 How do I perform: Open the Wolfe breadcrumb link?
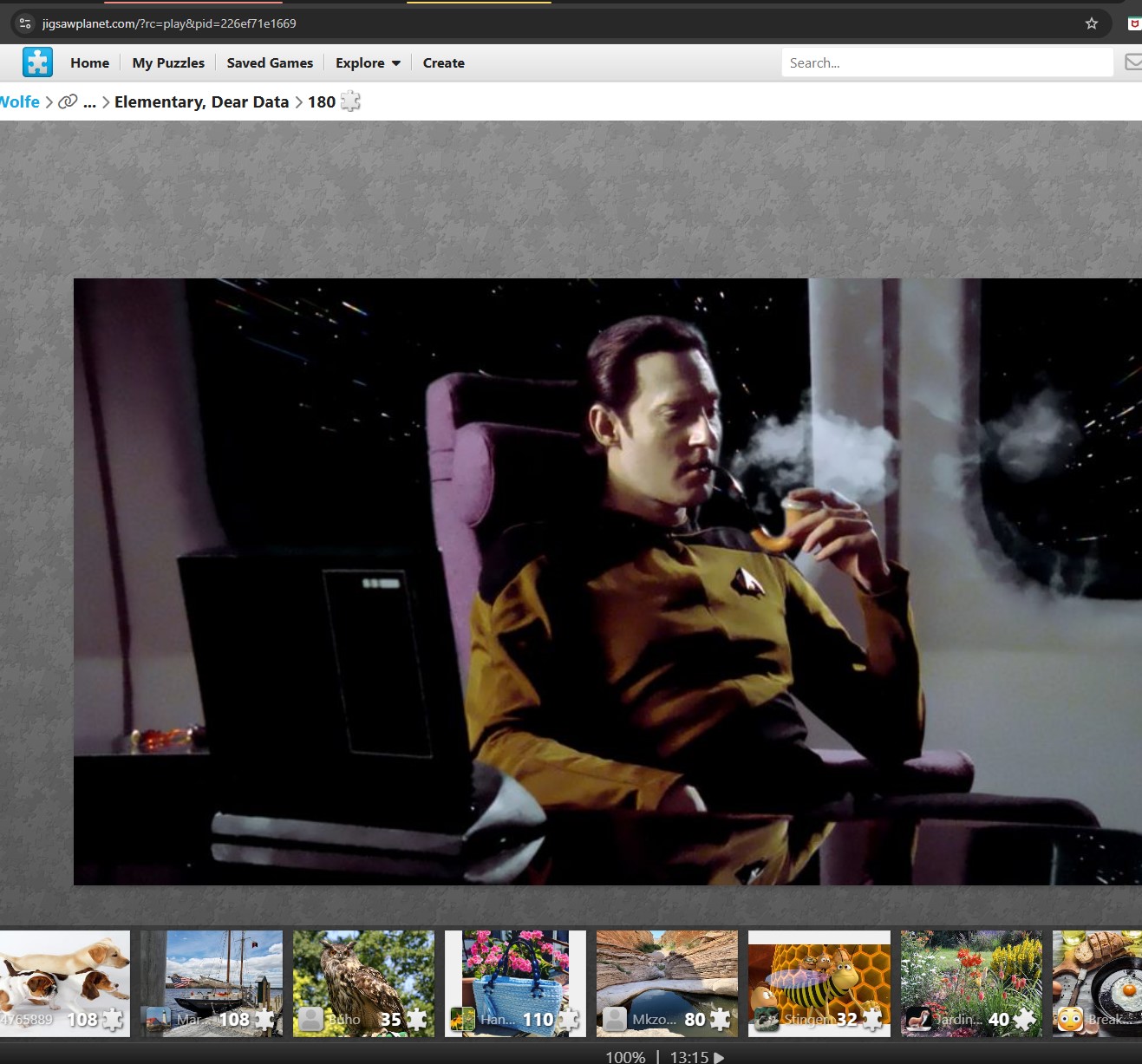19,101
